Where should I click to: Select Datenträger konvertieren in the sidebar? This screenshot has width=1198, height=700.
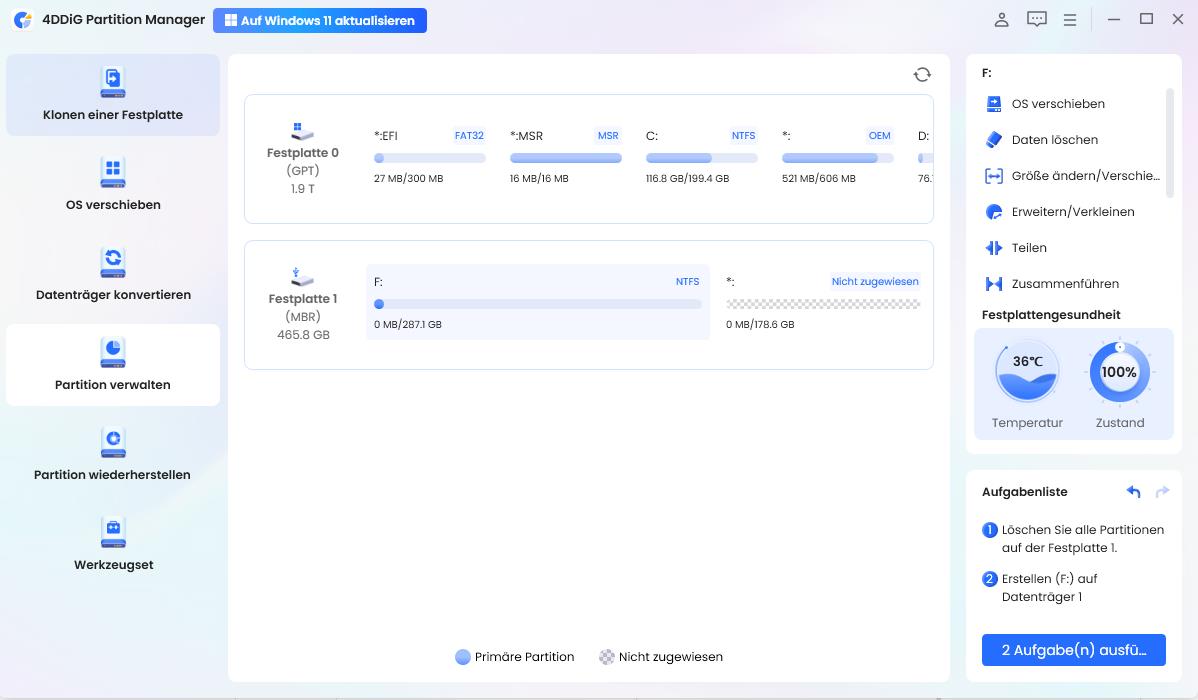point(112,275)
